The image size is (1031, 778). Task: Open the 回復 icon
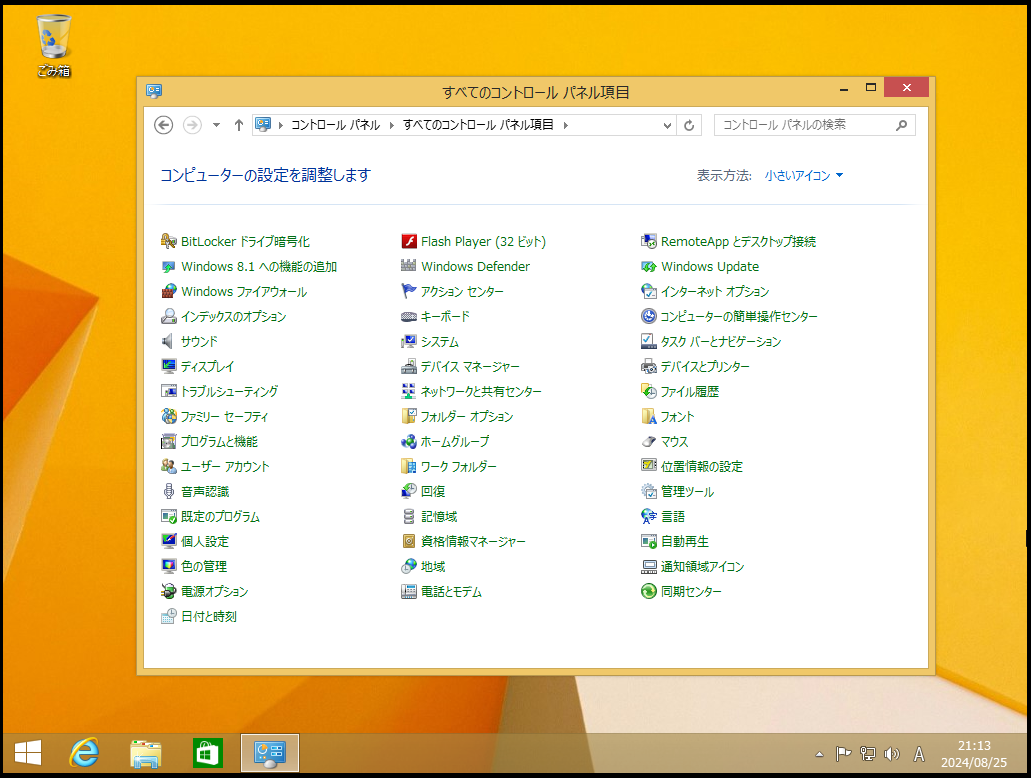tap(409, 491)
